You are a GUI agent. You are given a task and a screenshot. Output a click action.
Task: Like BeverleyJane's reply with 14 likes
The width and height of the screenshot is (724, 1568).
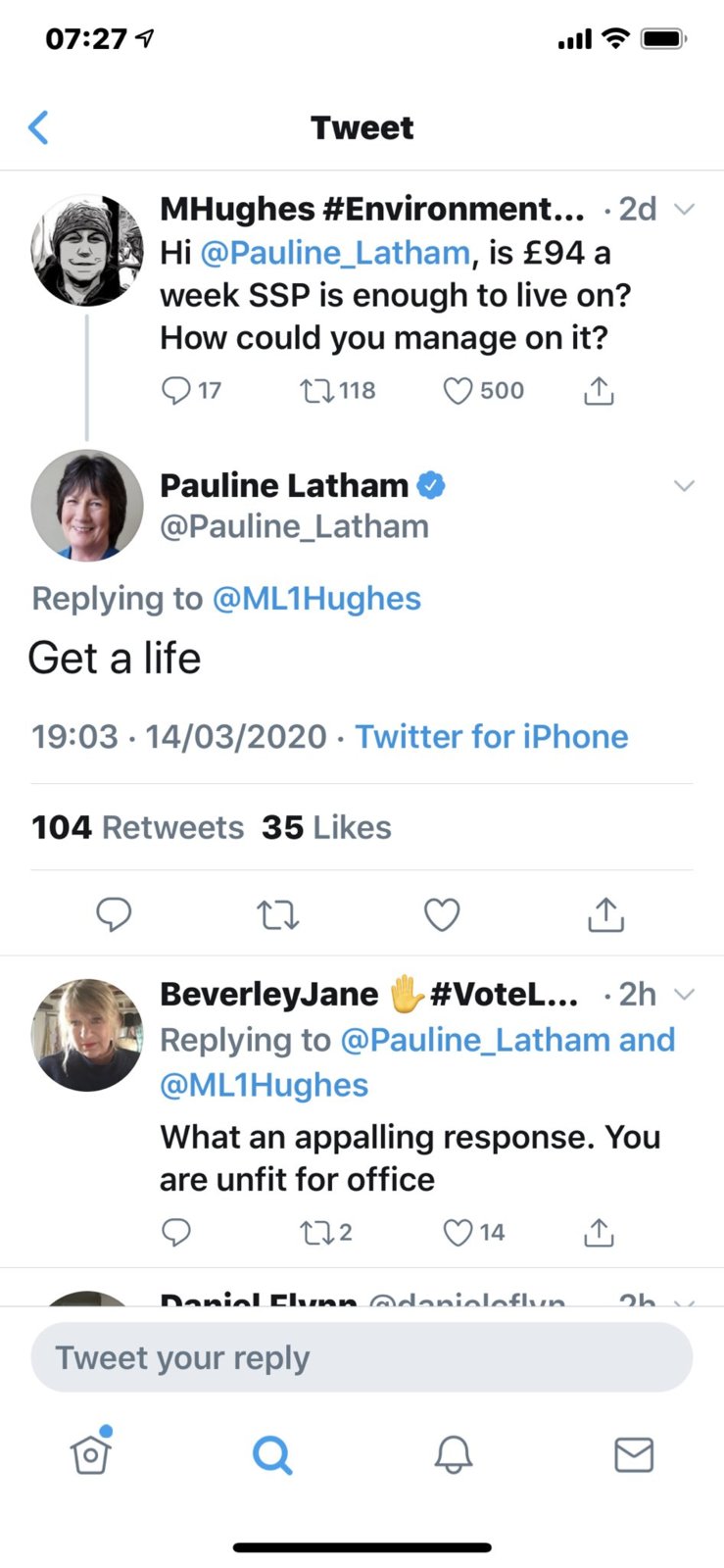458,1232
